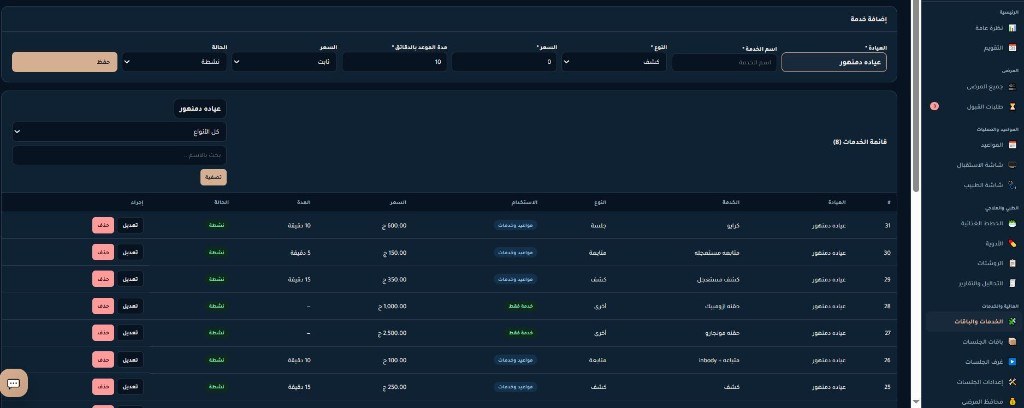
Task: Edit row 25 كشف
Action: coord(130,386)
